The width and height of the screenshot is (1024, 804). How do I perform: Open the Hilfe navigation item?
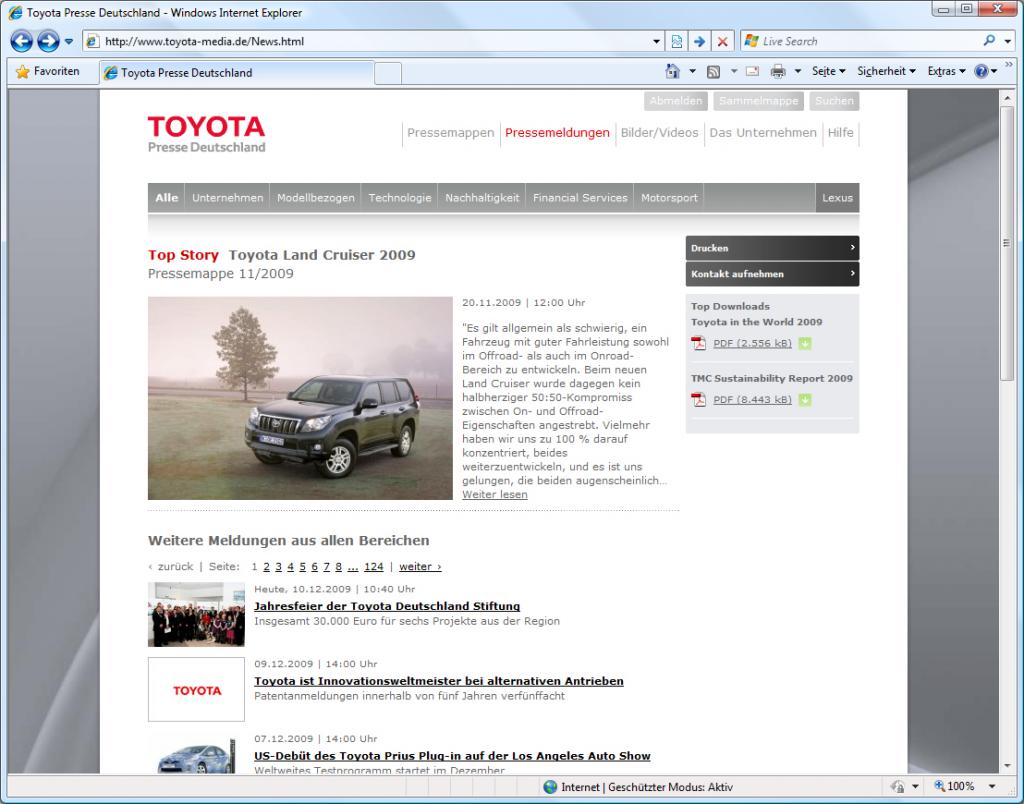[840, 133]
